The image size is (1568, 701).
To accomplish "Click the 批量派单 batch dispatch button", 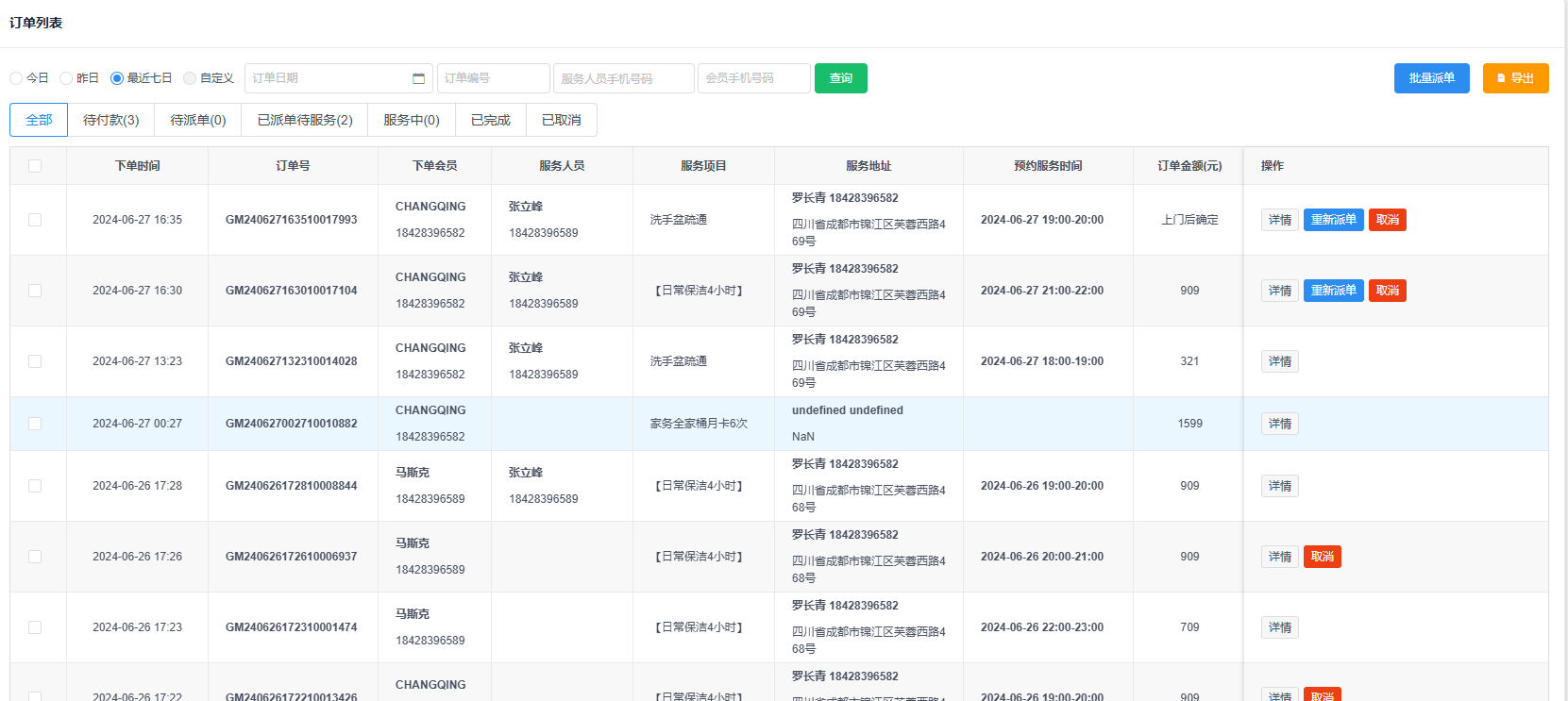I will (x=1431, y=78).
